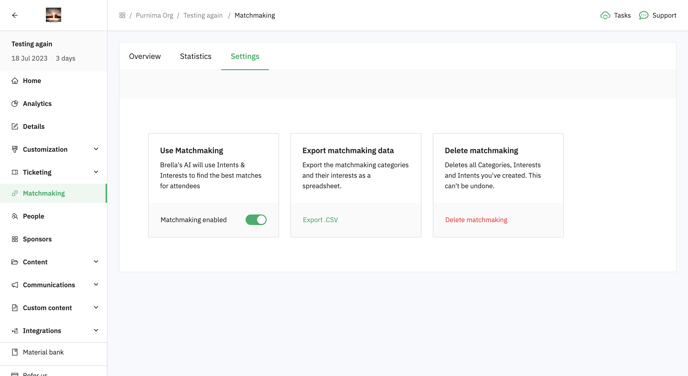The width and height of the screenshot is (688, 376).
Task: Click the Matchmaking enabled label
Action: click(x=194, y=220)
